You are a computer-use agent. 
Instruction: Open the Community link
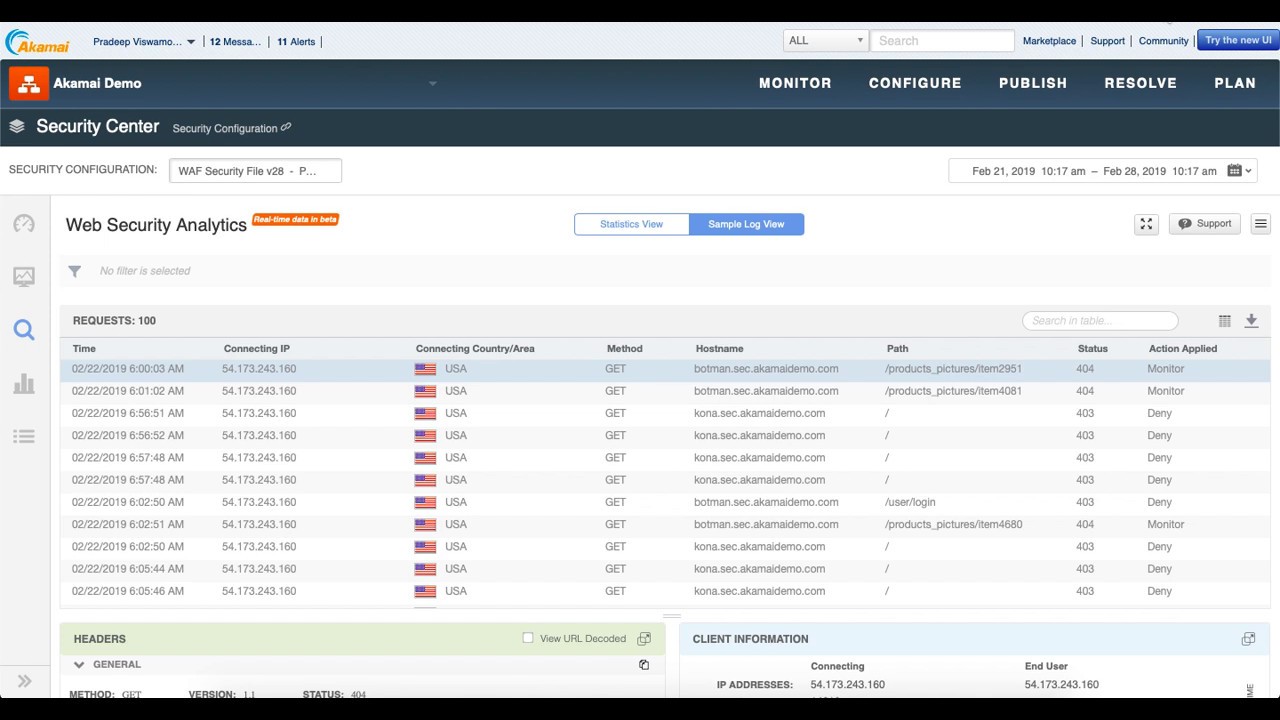coord(1164,41)
